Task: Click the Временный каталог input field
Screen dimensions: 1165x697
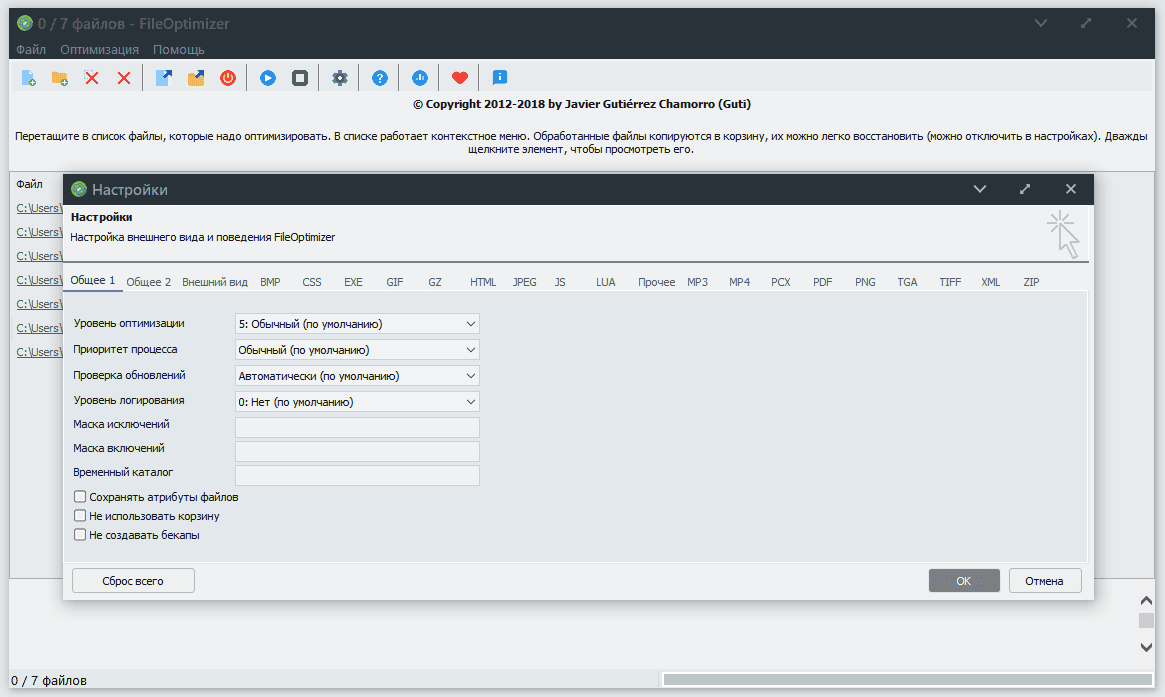Action: tap(357, 476)
